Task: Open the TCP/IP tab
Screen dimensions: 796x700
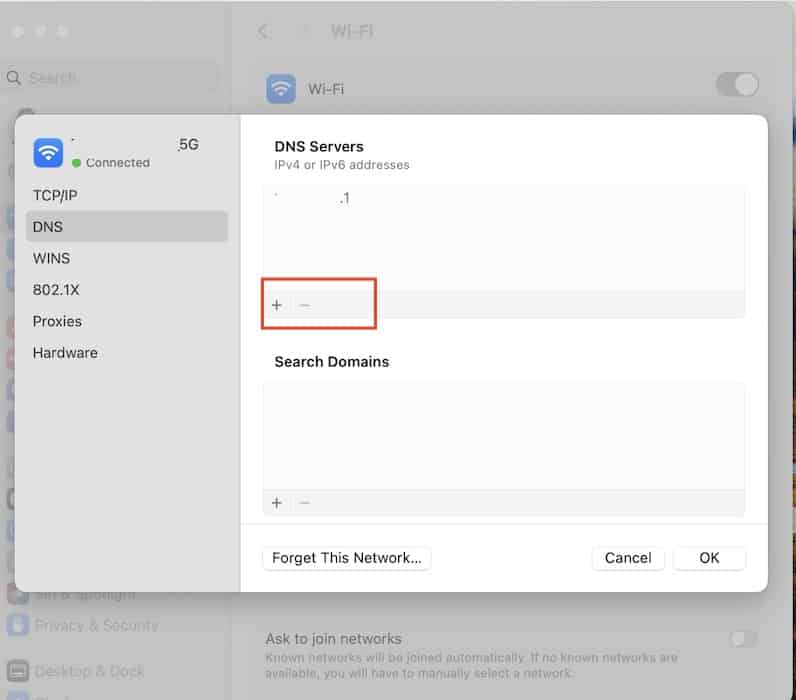Action: coord(55,195)
